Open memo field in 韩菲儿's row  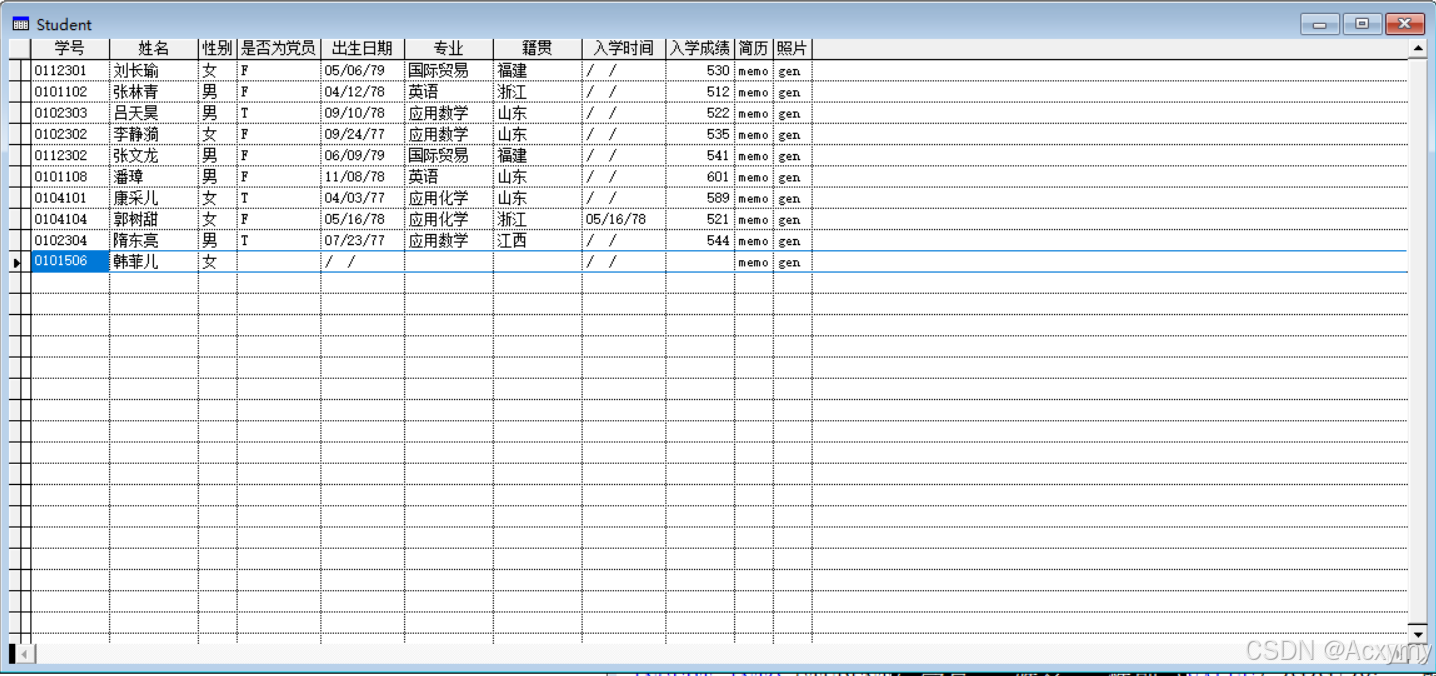click(753, 261)
